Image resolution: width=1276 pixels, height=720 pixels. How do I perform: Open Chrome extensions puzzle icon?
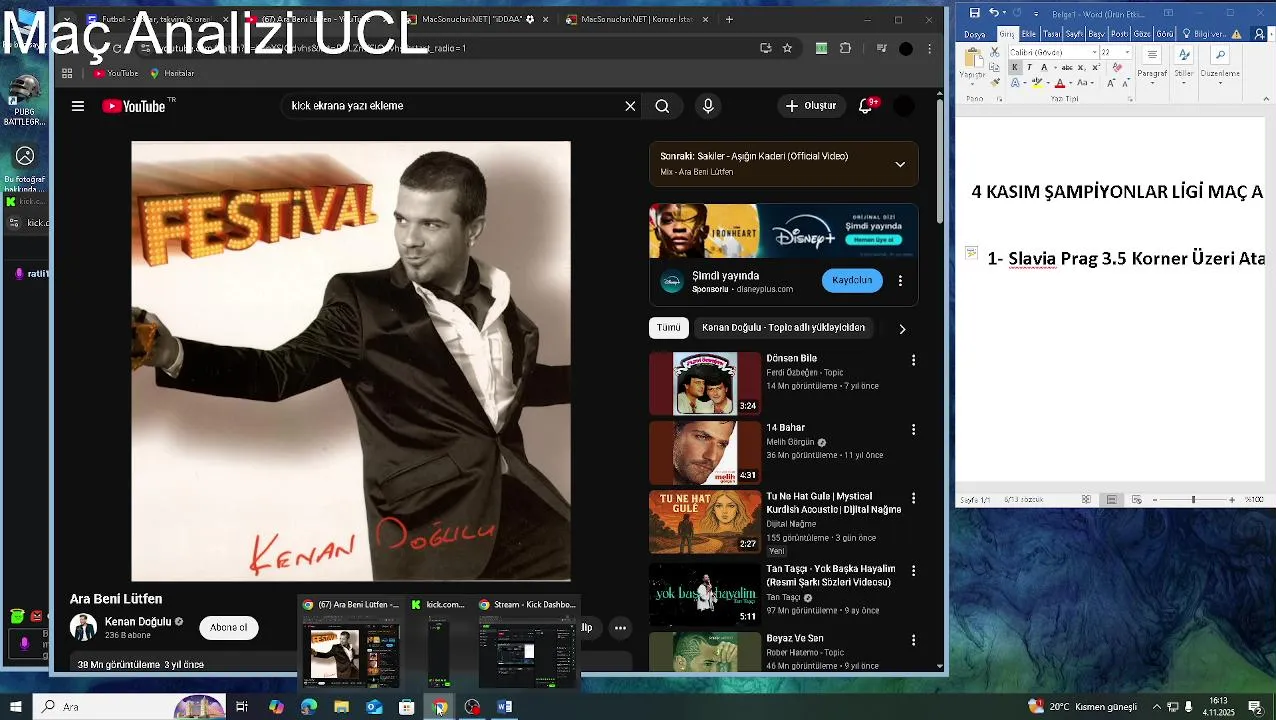tap(845, 48)
